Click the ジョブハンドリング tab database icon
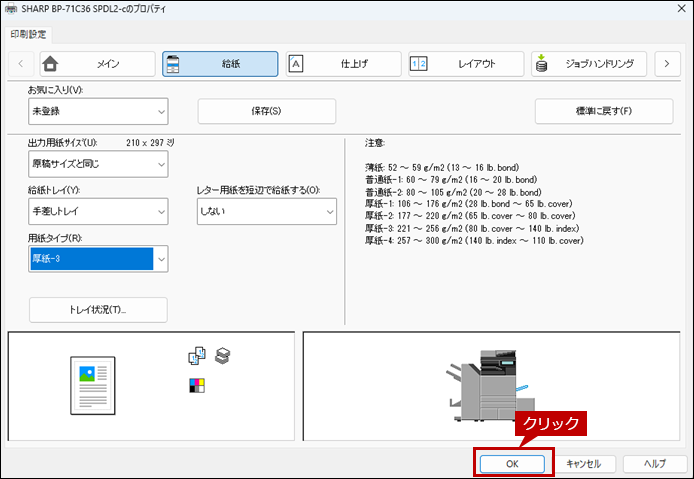The height and width of the screenshot is (479, 694). (x=542, y=64)
